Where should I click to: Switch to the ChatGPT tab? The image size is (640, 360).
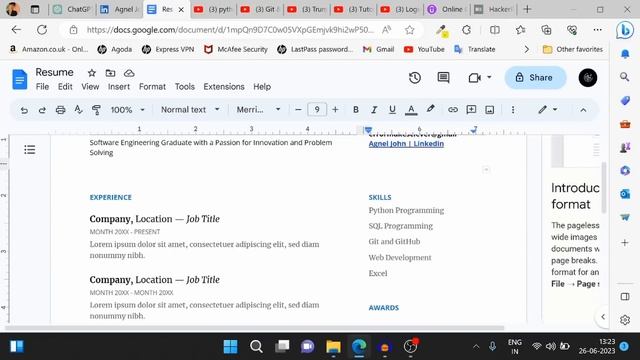72,9
